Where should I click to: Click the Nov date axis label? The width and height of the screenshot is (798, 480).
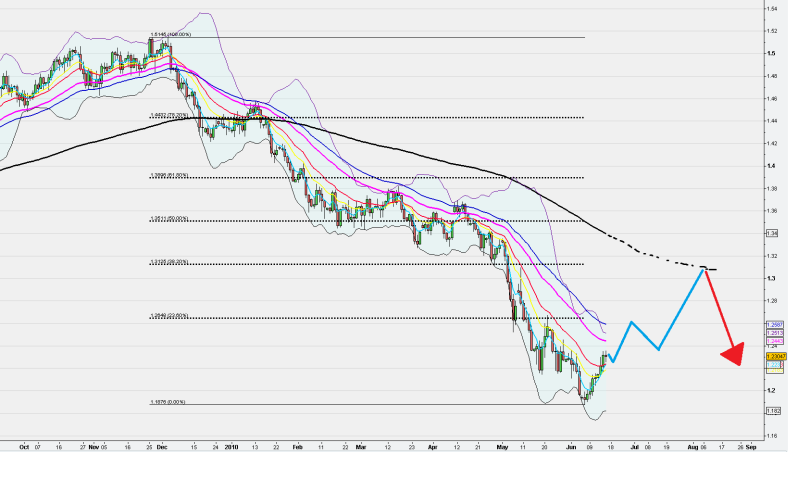pos(94,447)
